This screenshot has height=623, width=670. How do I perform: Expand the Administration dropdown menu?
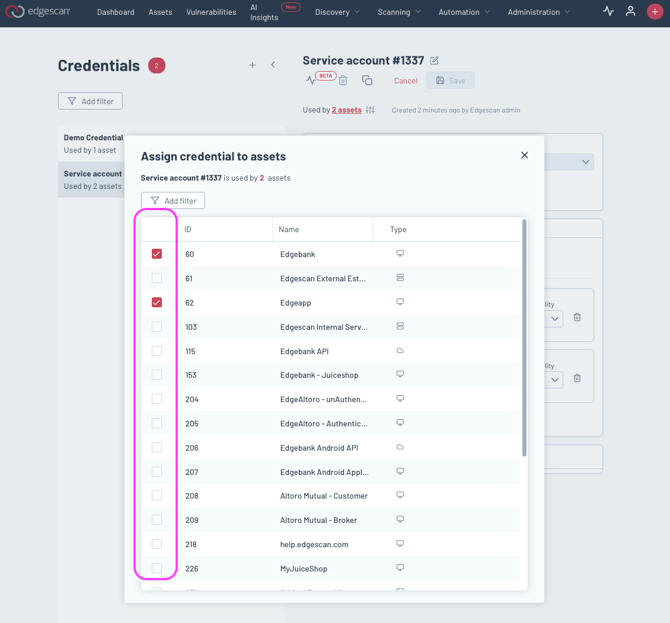(x=538, y=12)
